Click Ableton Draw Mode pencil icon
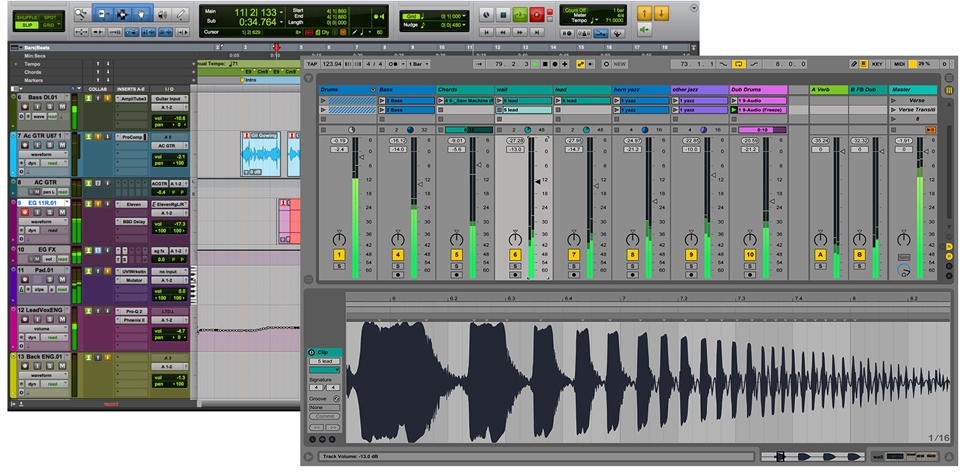Viewport: 960px width, 472px height. click(x=854, y=64)
